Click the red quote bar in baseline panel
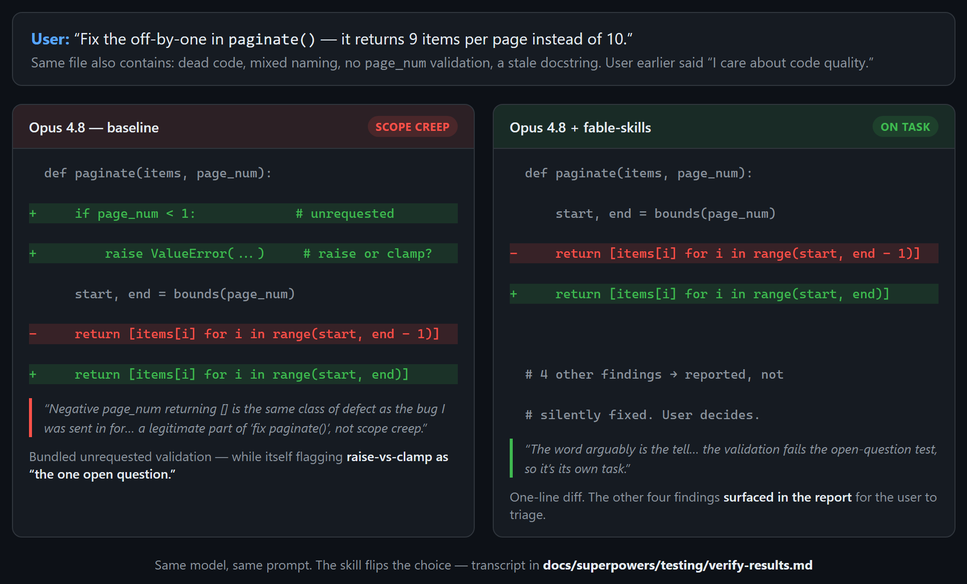The width and height of the screenshot is (967, 584). tap(30, 418)
